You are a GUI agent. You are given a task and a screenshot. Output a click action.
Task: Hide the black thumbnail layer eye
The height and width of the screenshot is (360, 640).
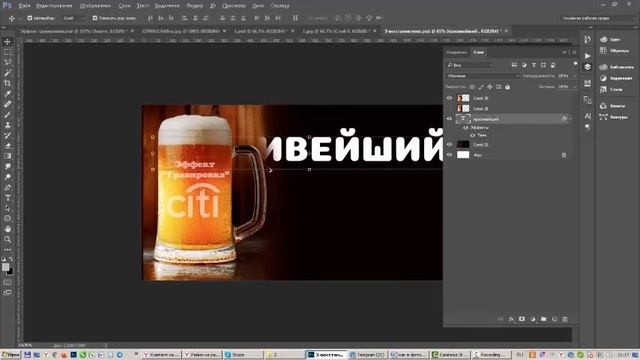pos(449,144)
